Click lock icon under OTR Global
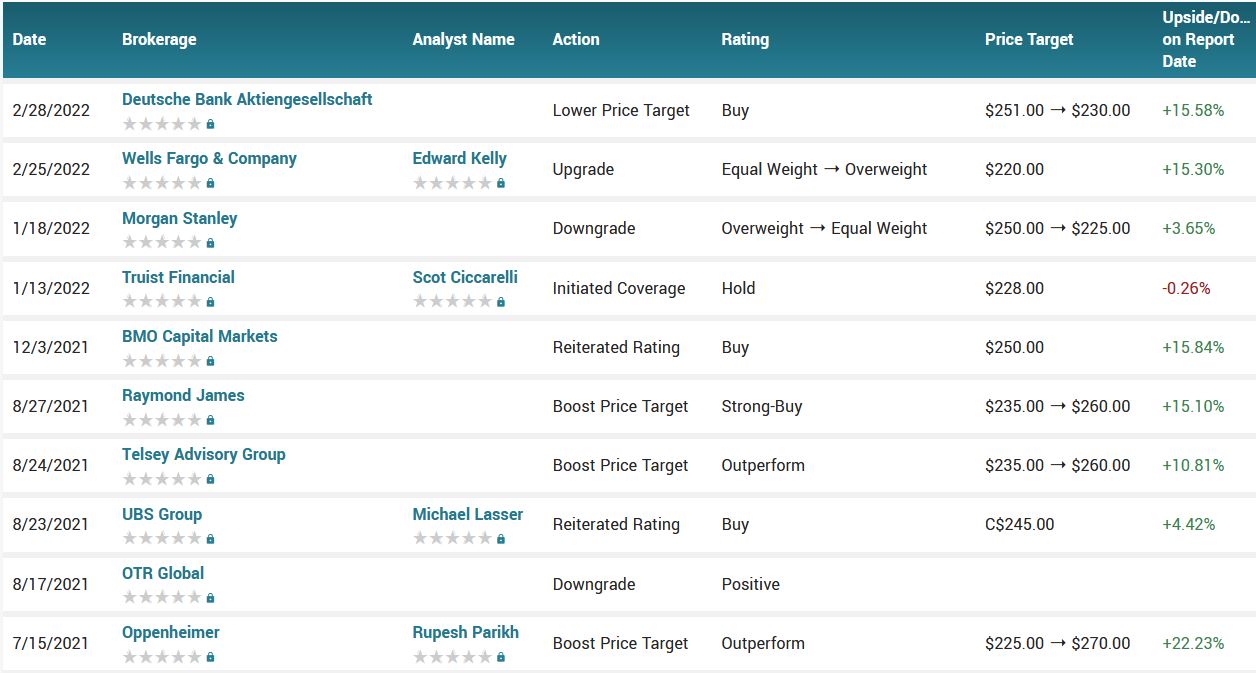The height and width of the screenshot is (673, 1256). click(x=210, y=598)
